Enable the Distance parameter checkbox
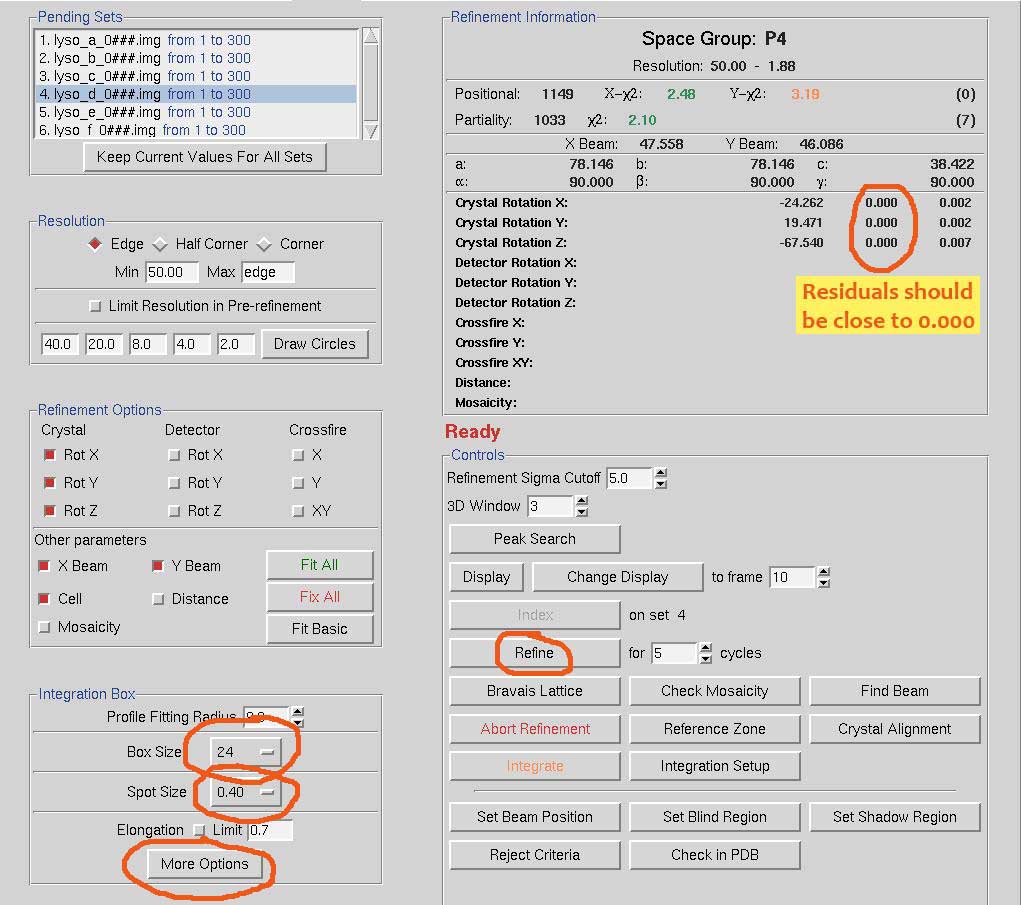Screen dimensions: 1021x905 click(158, 599)
